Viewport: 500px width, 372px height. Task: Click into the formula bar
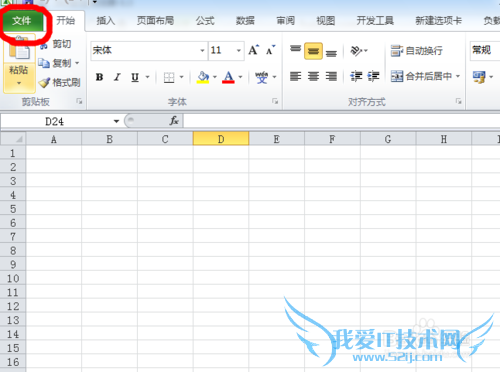point(342,121)
